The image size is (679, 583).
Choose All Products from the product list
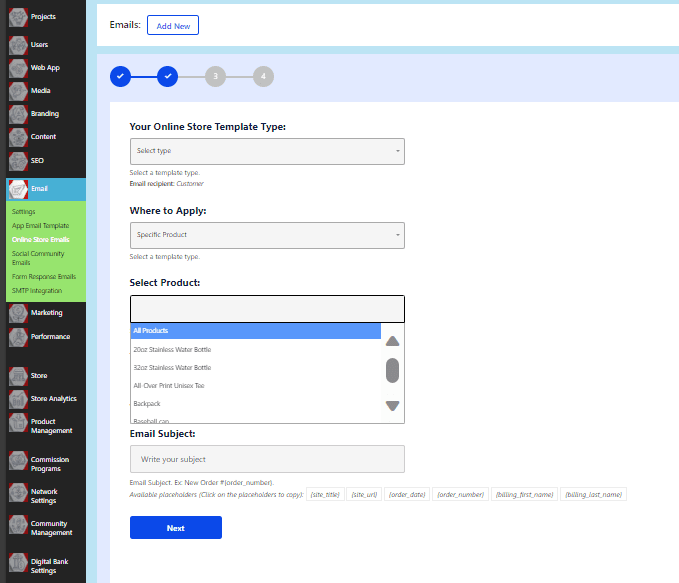pos(255,331)
